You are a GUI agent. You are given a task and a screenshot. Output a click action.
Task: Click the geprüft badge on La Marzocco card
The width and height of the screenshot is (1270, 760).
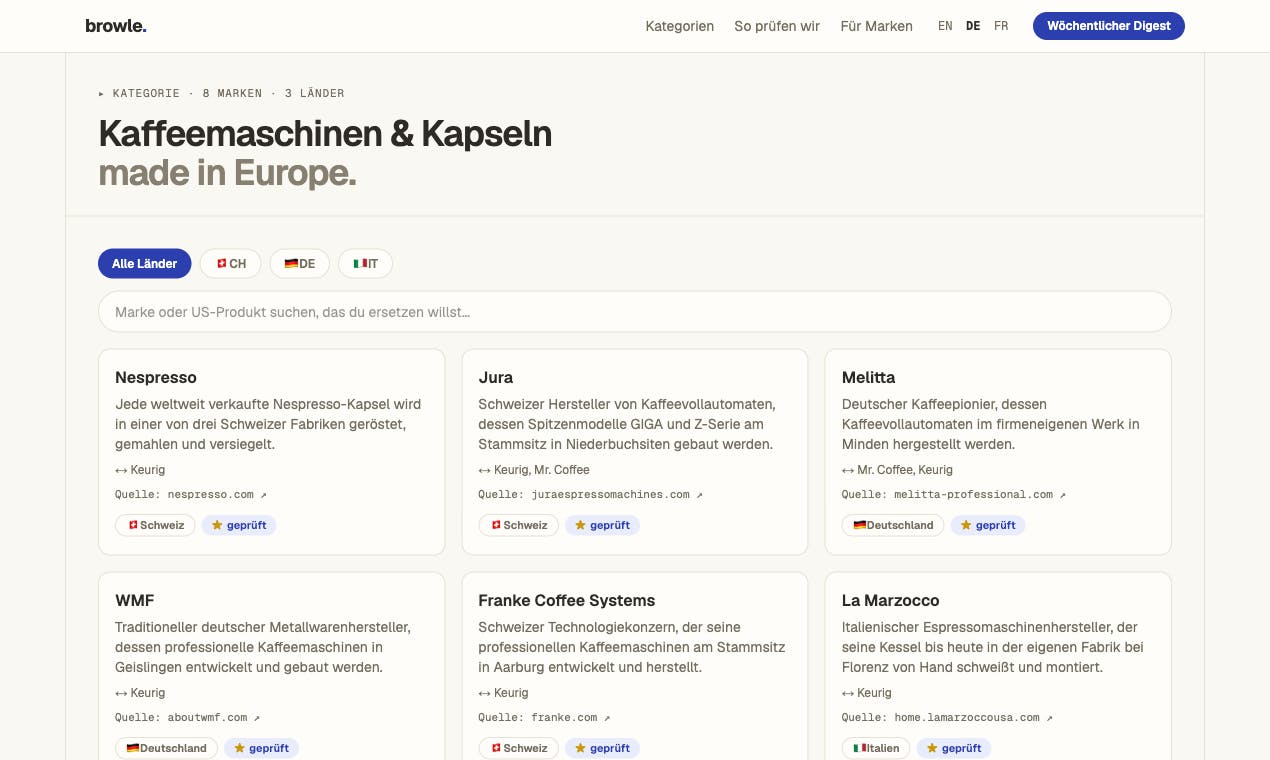pos(954,748)
